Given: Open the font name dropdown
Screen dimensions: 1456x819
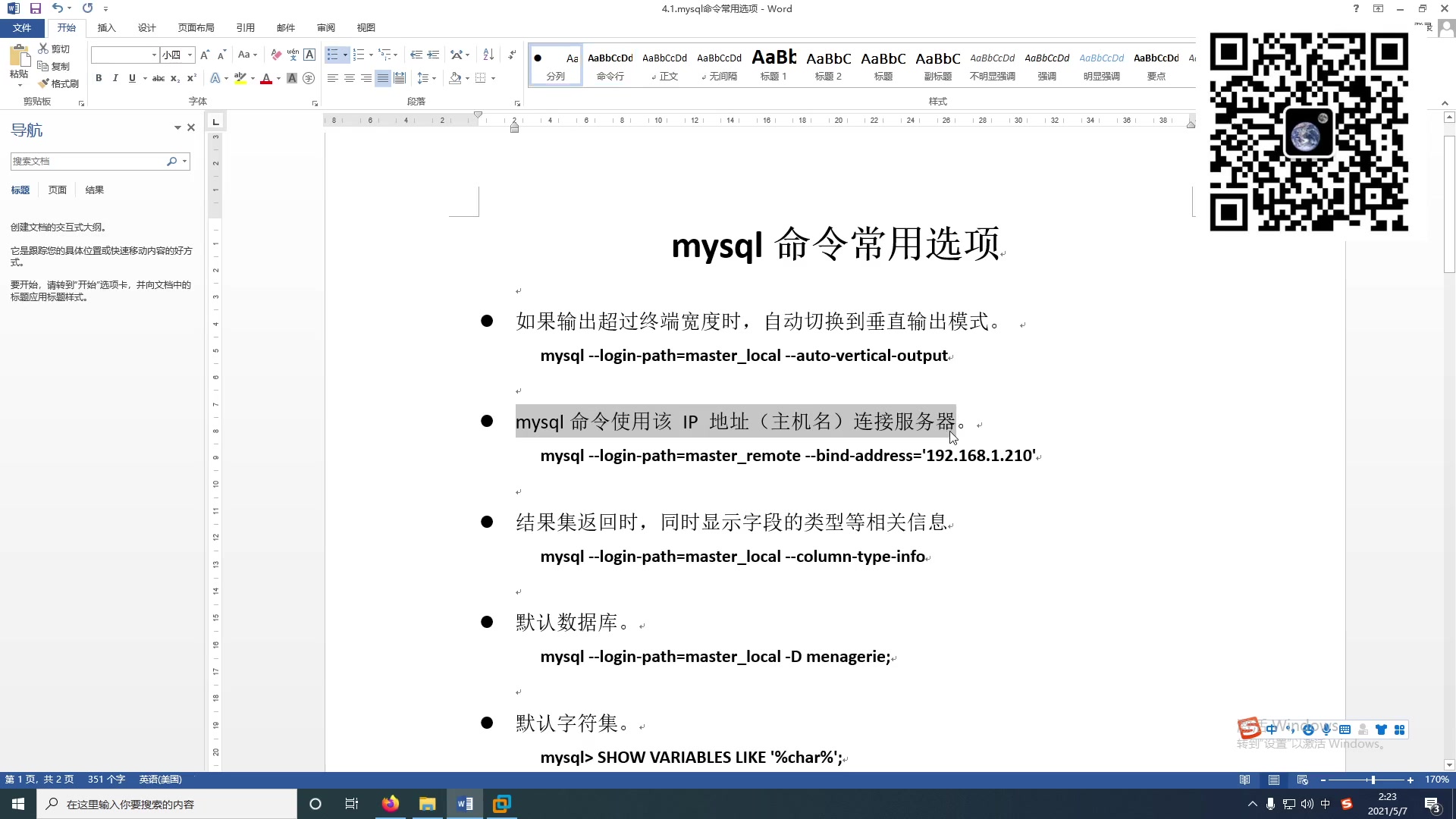Looking at the screenshot, I should pos(155,55).
